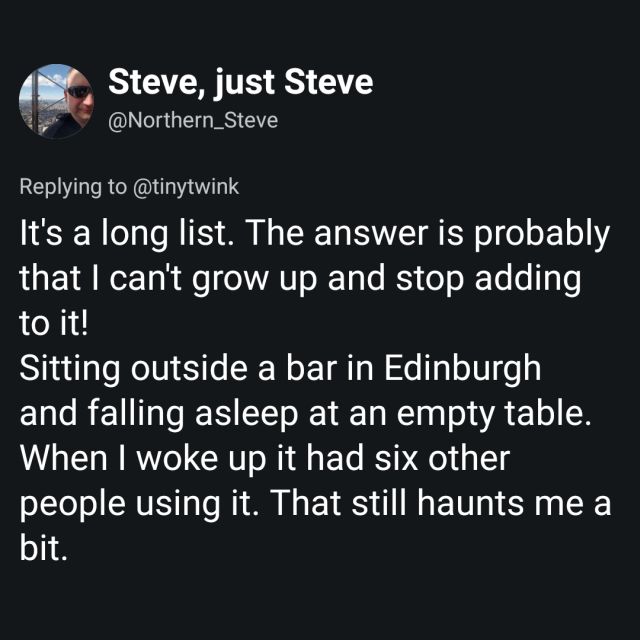This screenshot has width=640, height=640.
Task: Click the phrase 'stop adding' in the tweet
Action: (x=488, y=280)
